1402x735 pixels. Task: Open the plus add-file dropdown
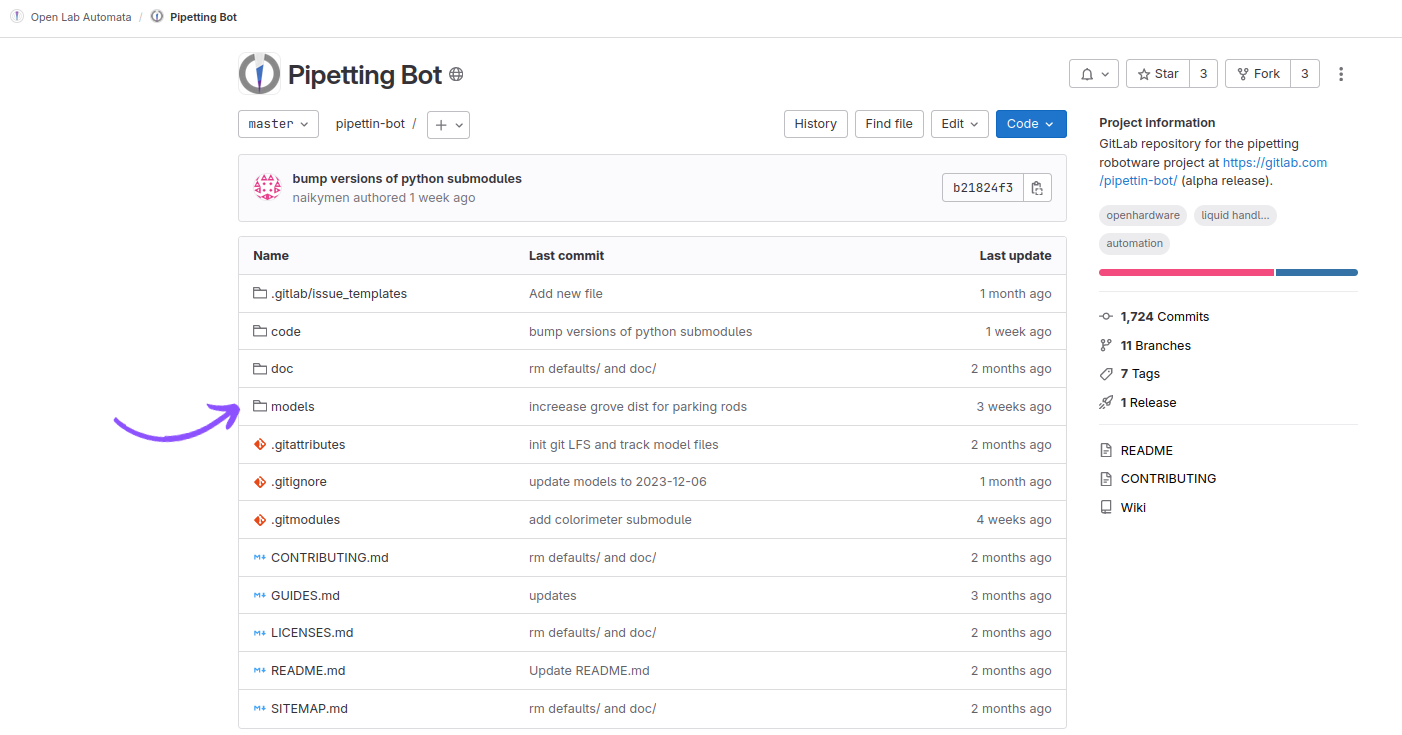[448, 125]
